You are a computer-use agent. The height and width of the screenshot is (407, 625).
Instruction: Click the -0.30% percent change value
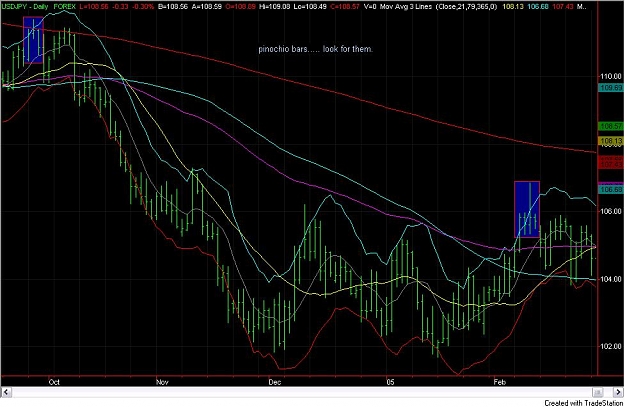(x=142, y=7)
